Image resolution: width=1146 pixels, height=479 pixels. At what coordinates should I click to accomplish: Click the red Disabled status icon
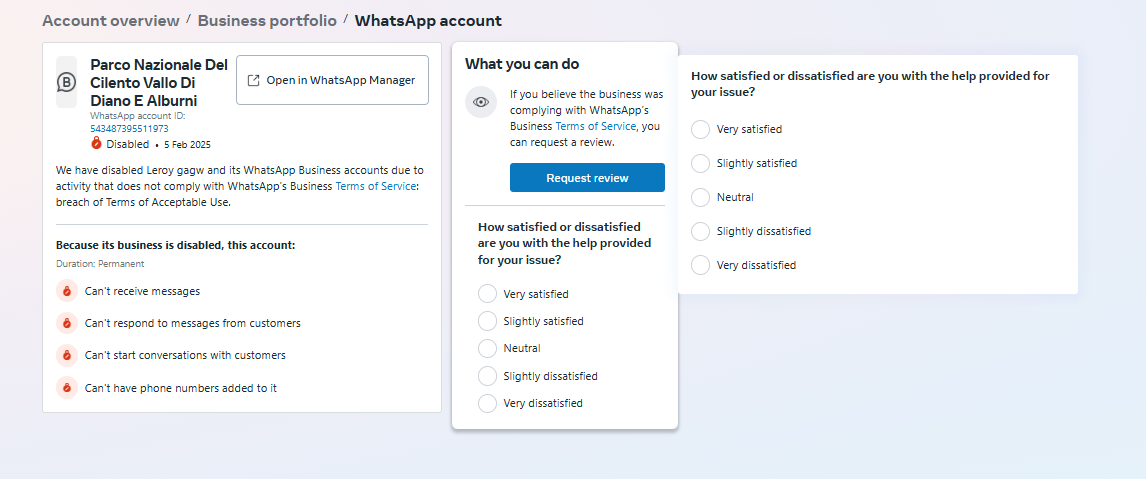(97, 144)
